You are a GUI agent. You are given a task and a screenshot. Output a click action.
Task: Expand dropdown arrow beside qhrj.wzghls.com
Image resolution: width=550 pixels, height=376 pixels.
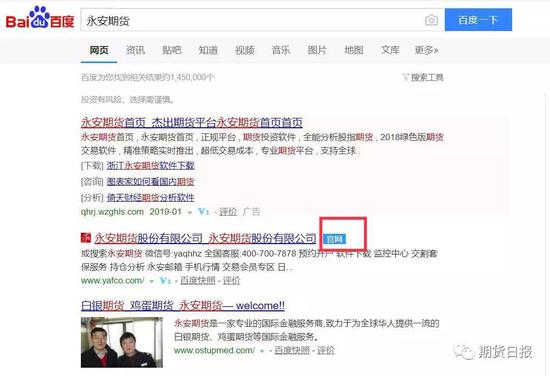click(190, 213)
